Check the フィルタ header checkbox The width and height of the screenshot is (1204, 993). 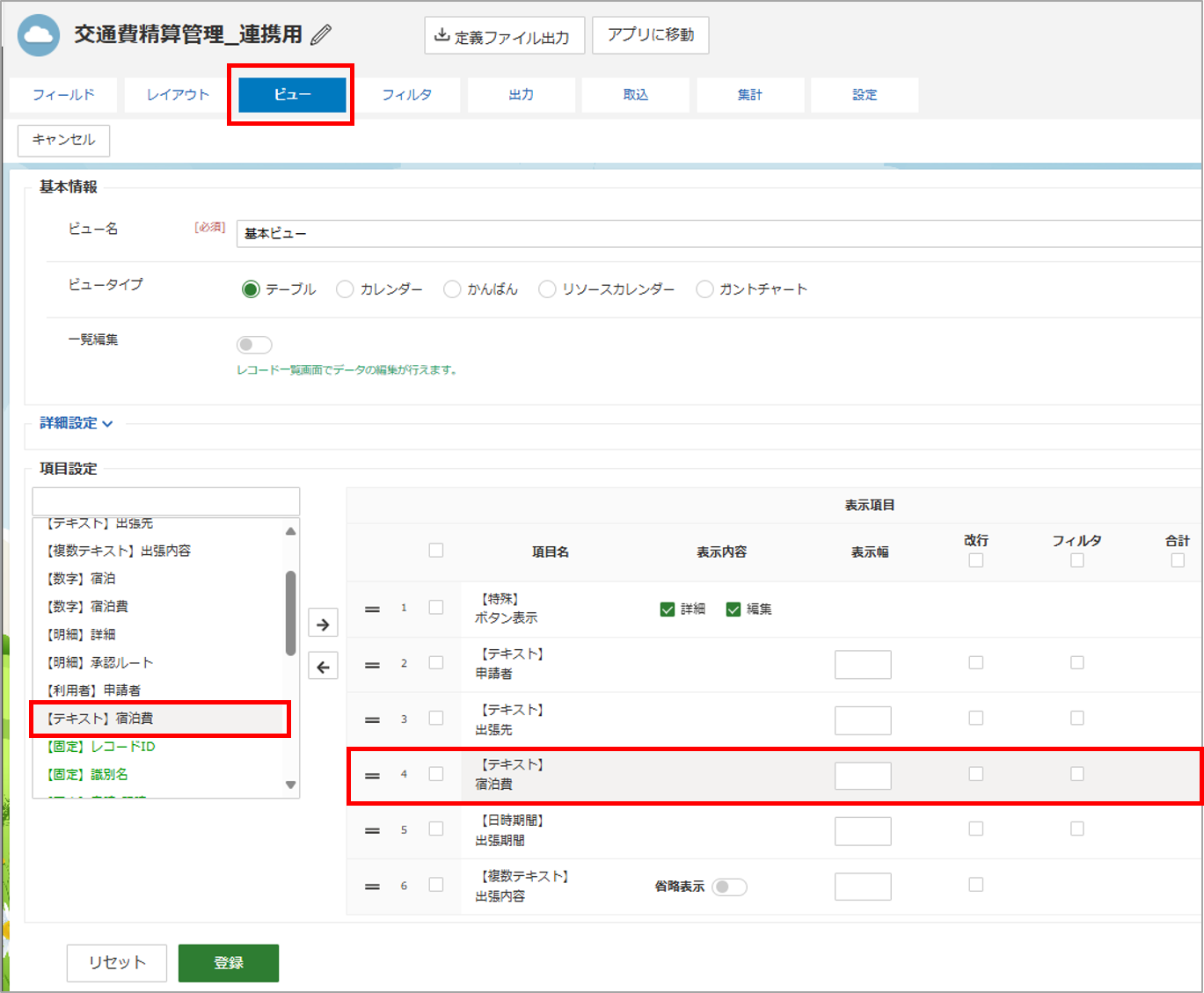[1077, 560]
